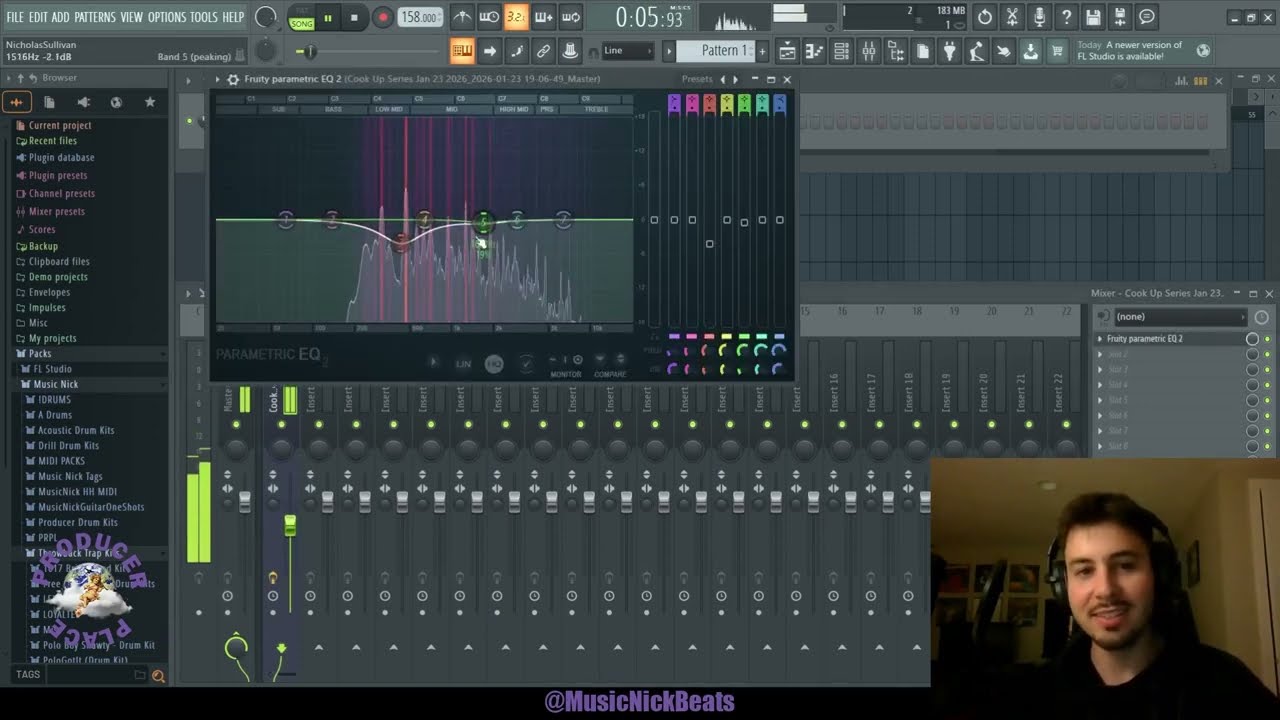Open the Playlist view icon
The image size is (1280, 720).
(x=787, y=51)
